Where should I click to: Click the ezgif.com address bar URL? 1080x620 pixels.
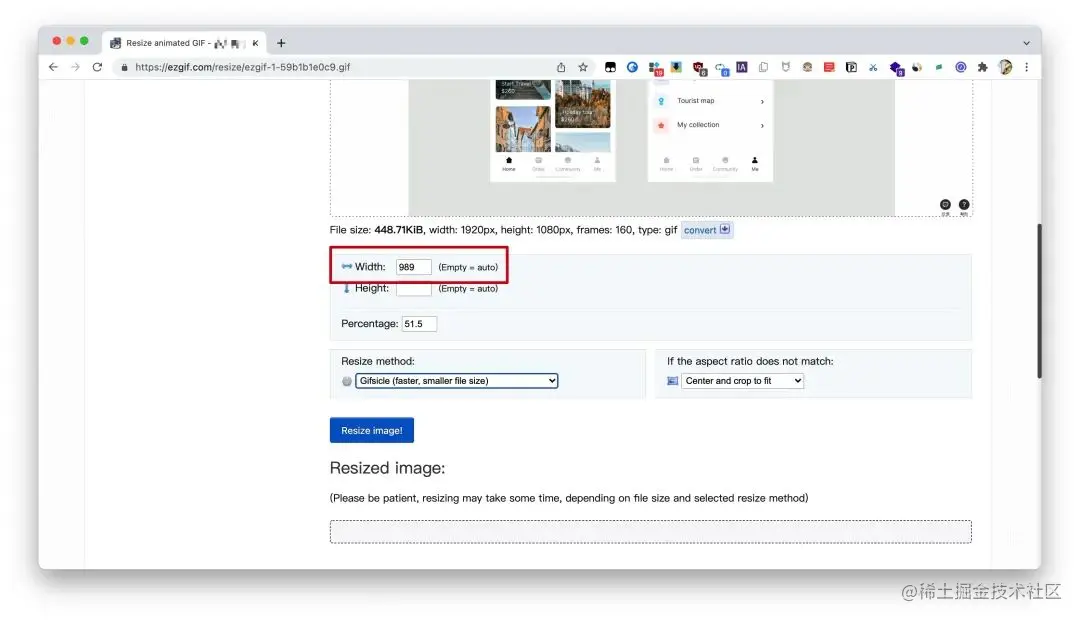click(242, 67)
